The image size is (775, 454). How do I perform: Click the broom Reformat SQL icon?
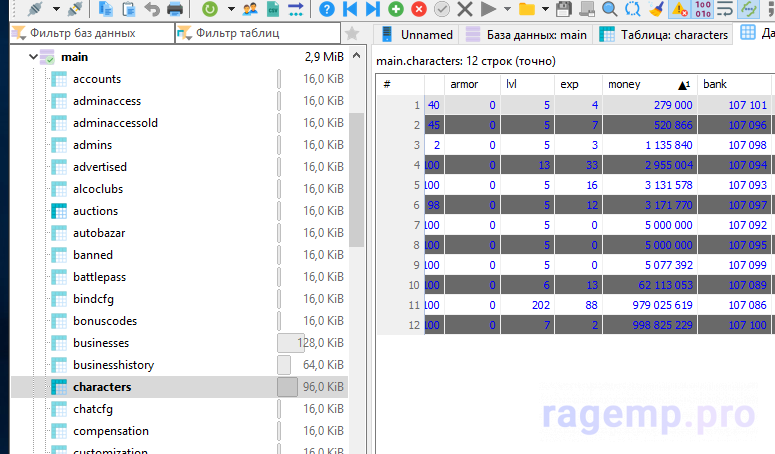click(x=656, y=9)
